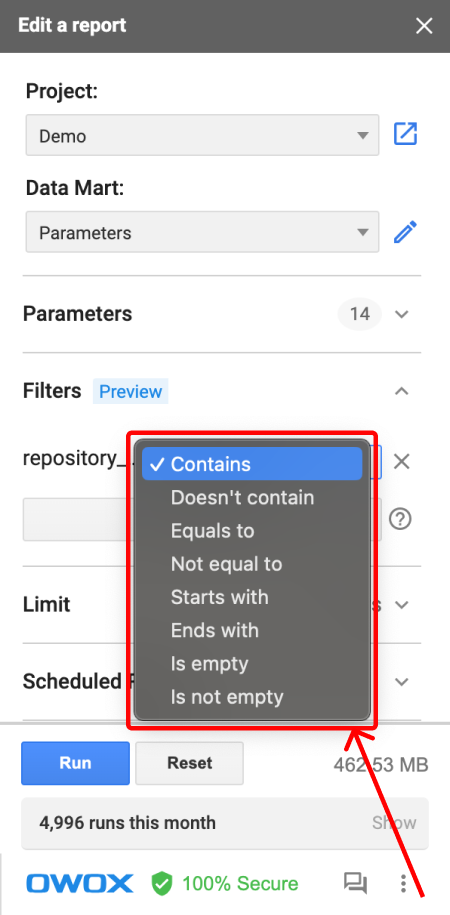The height and width of the screenshot is (915, 450).
Task: Click the Reset button
Action: pyautogui.click(x=190, y=763)
